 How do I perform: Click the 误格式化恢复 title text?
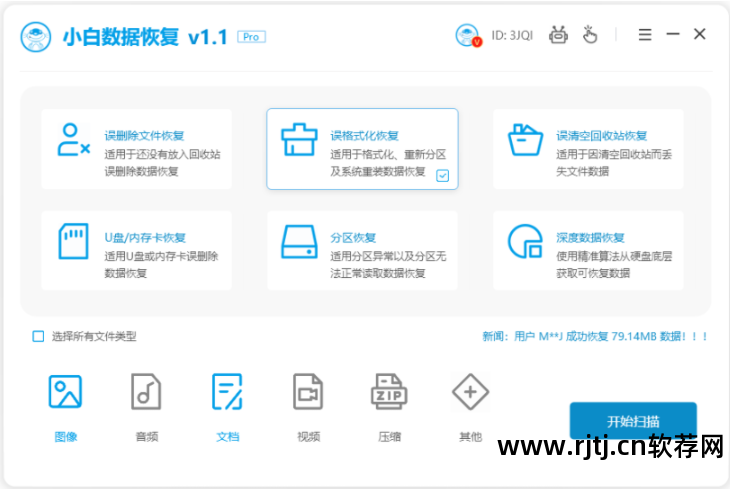(x=364, y=136)
